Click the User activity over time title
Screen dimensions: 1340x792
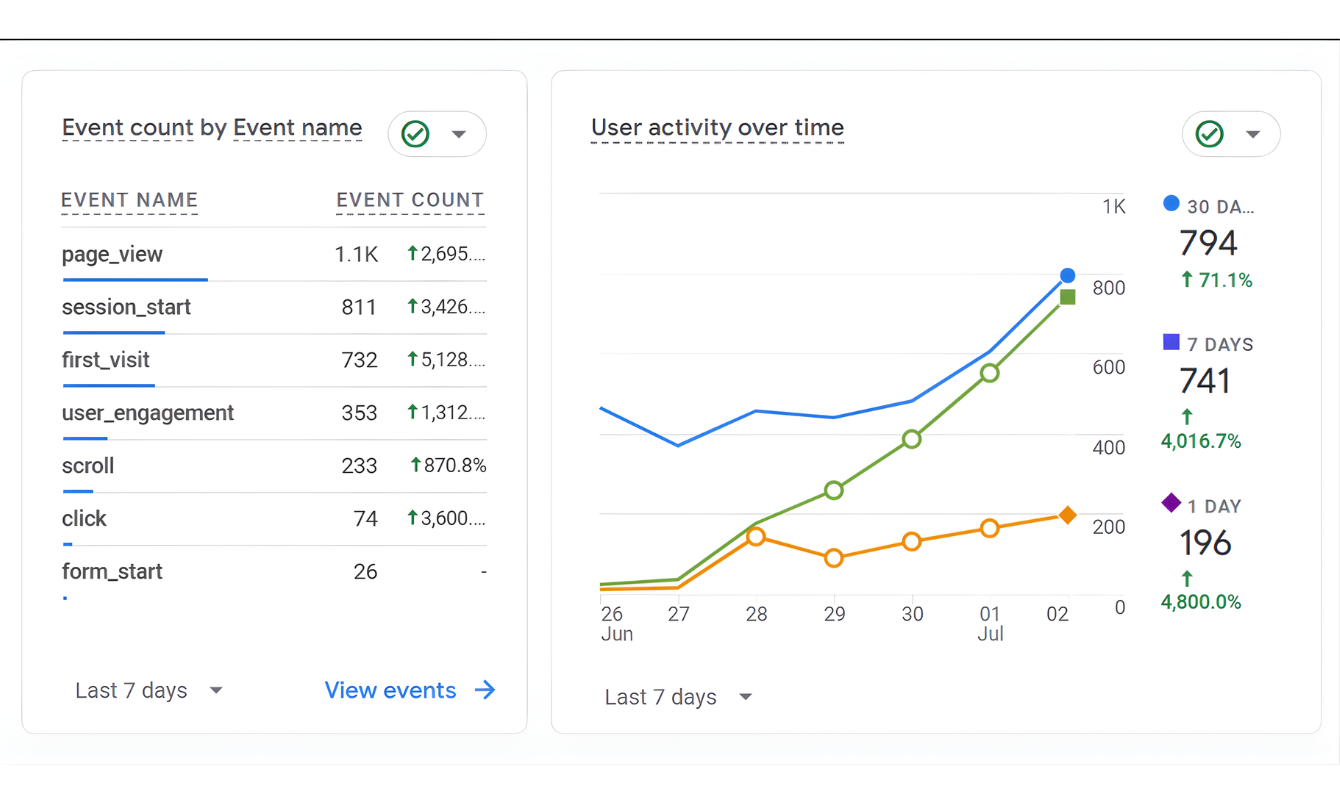[x=717, y=128]
